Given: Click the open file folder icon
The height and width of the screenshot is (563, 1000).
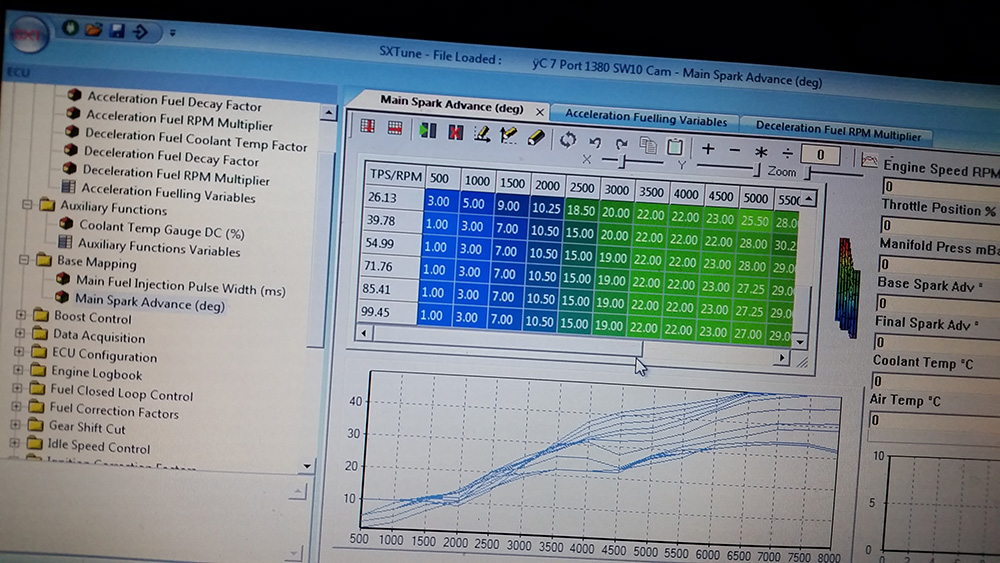Looking at the screenshot, I should 94,30.
